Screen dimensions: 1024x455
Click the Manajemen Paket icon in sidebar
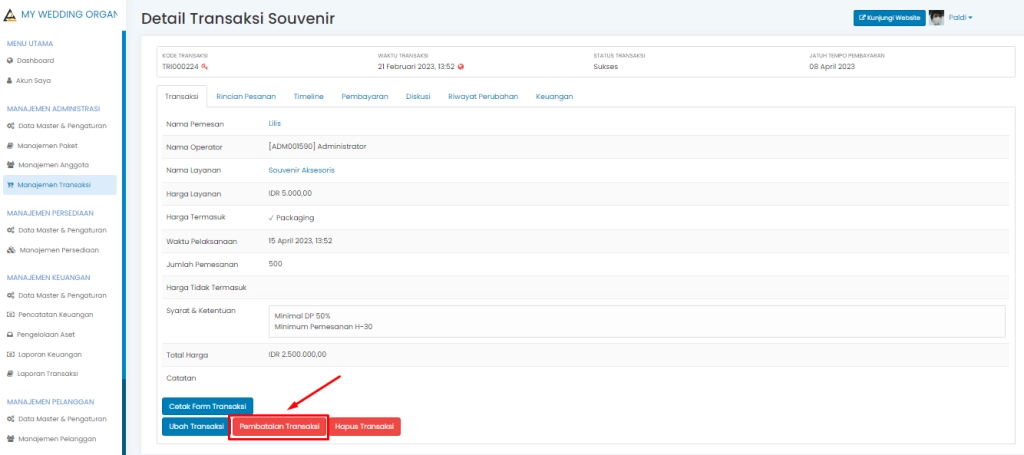pyautogui.click(x=10, y=146)
